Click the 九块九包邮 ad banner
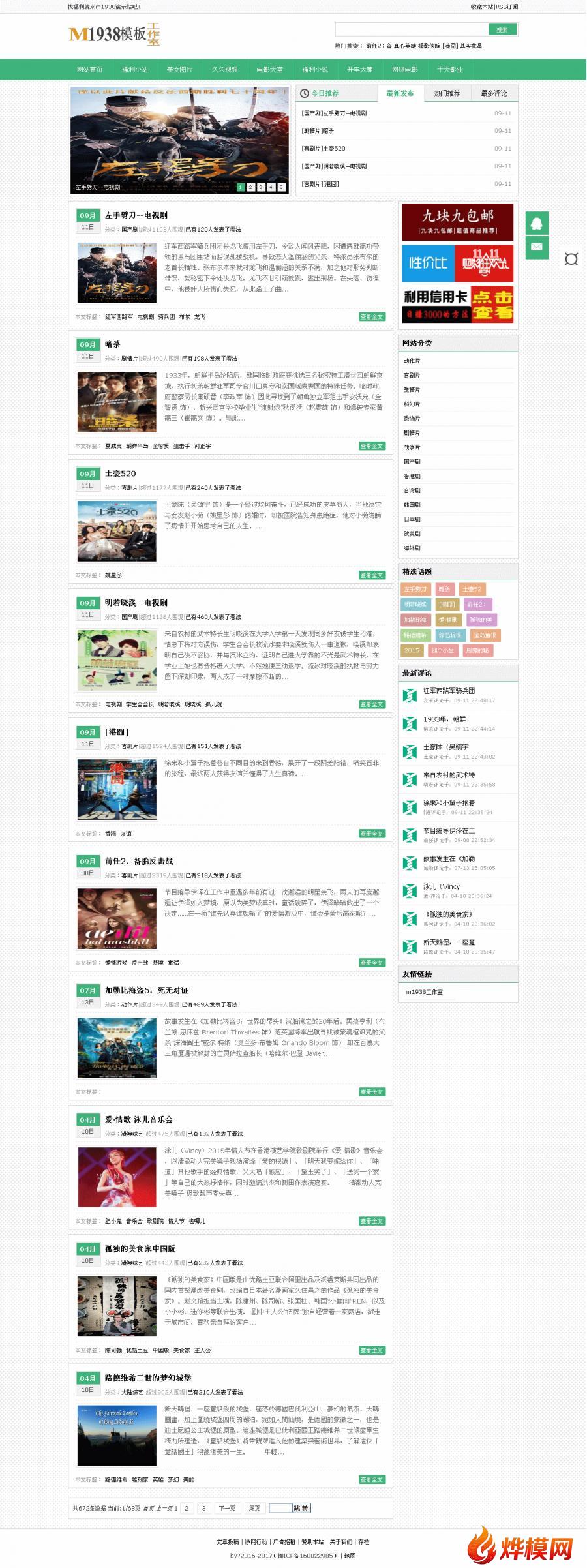This screenshot has width=587, height=1568. (457, 222)
